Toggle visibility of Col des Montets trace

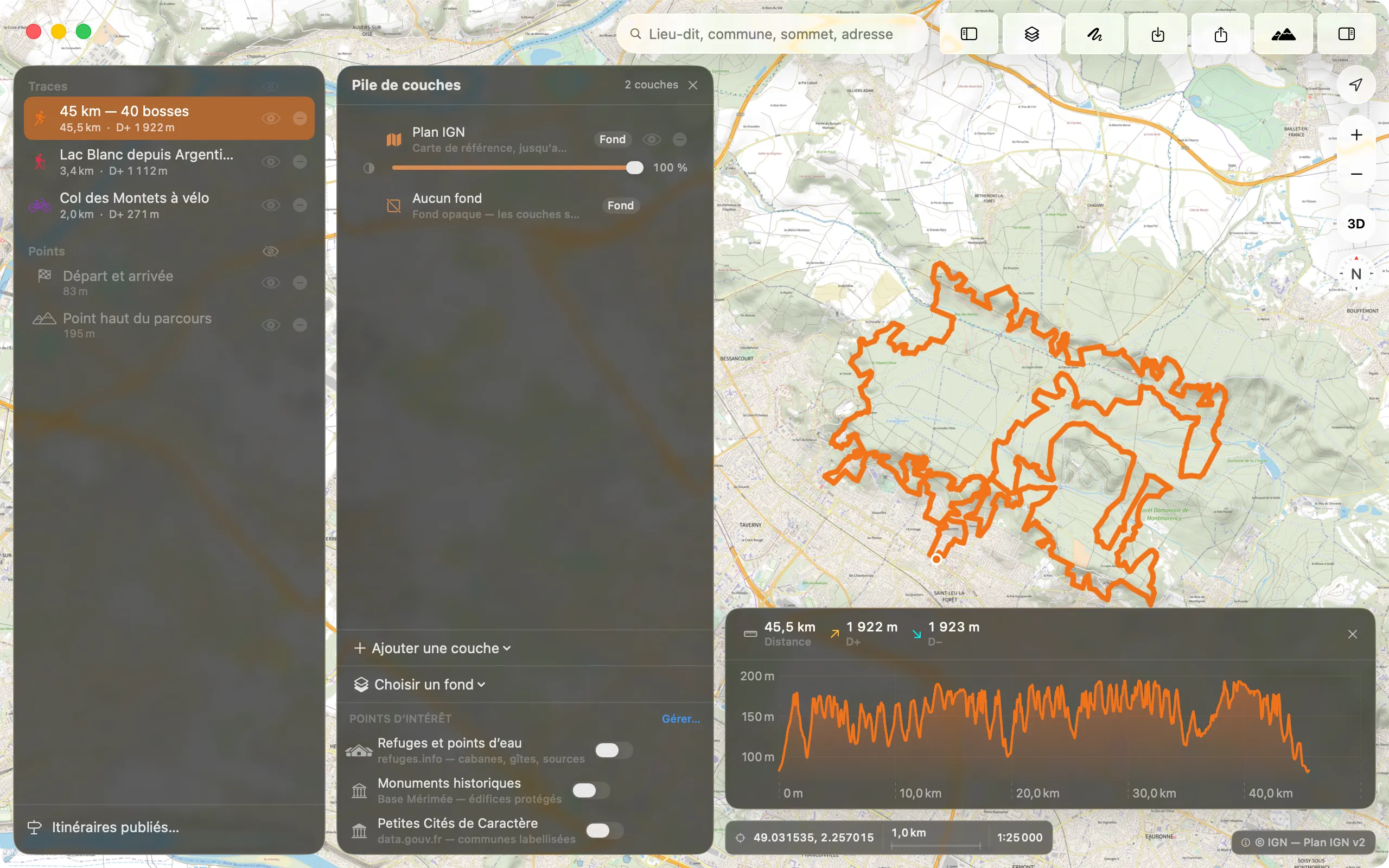pos(271,205)
